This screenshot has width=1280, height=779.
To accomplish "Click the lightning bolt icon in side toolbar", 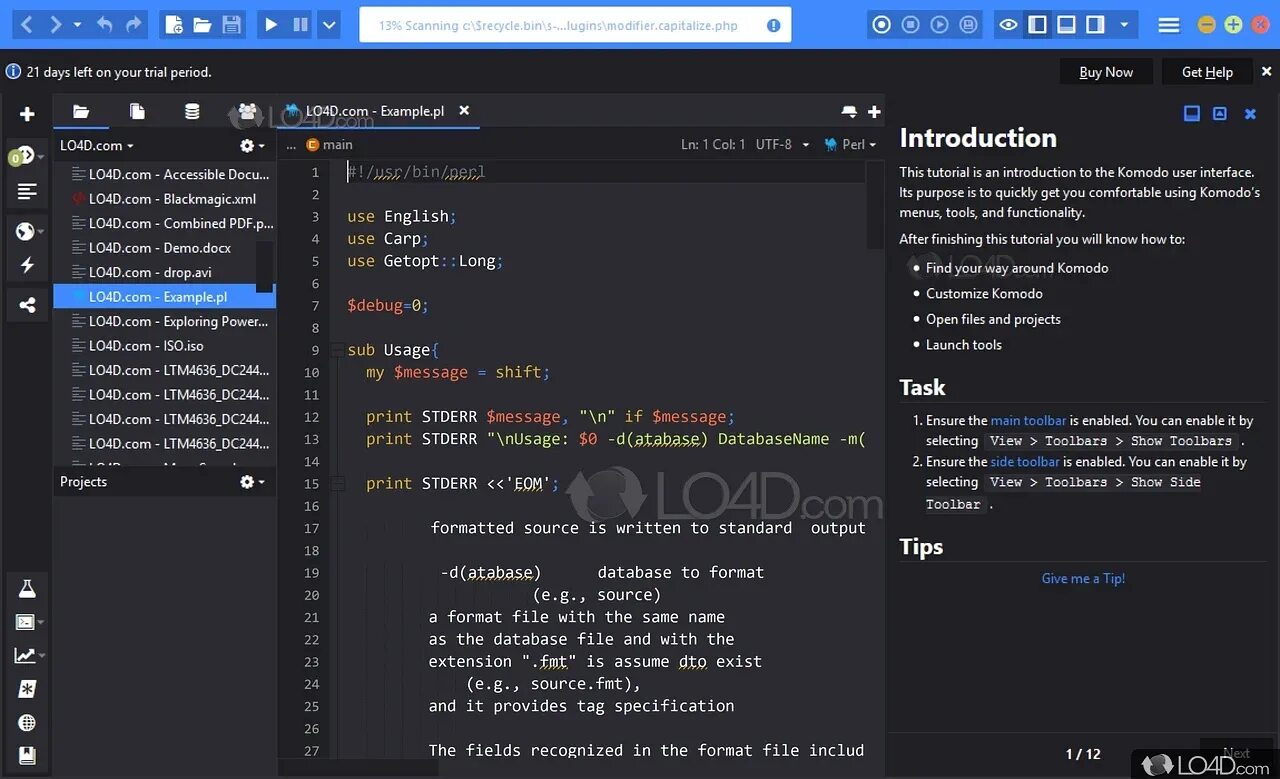I will pyautogui.click(x=27, y=265).
